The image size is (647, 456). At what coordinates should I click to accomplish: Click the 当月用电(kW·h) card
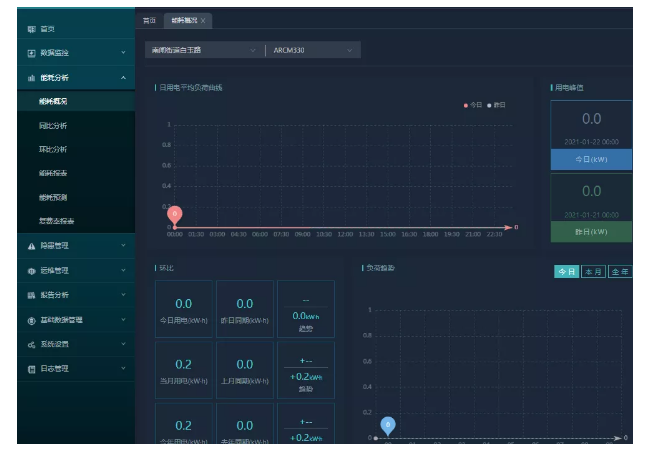pos(184,370)
